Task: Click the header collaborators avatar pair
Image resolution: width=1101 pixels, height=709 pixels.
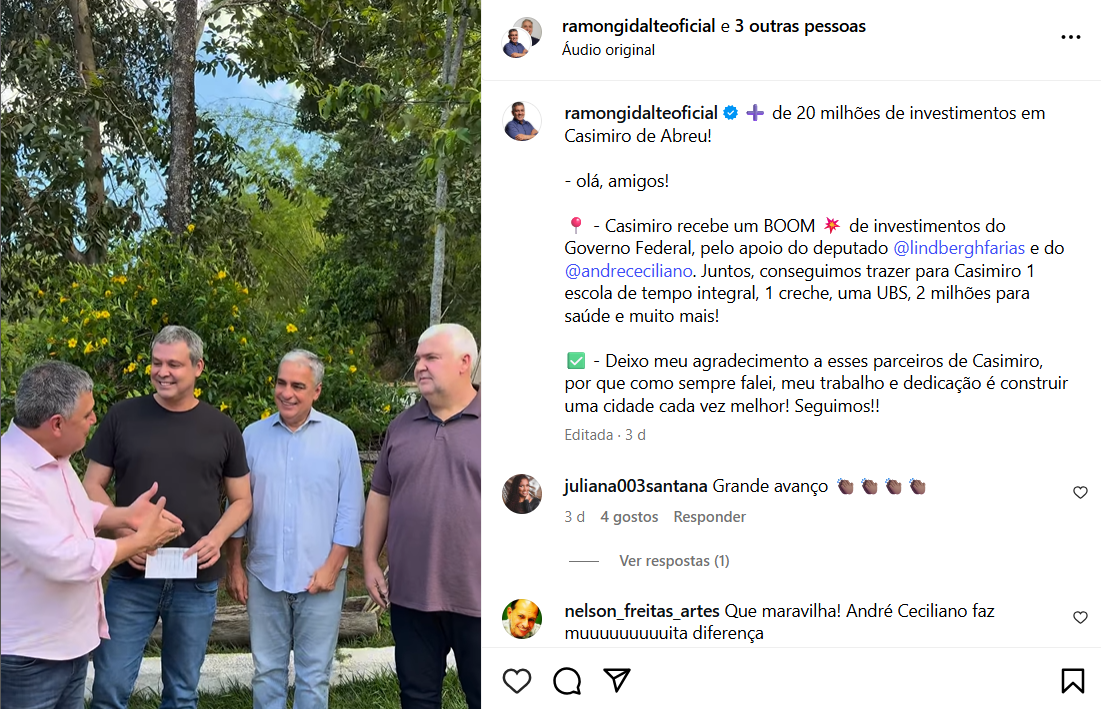Action: click(x=522, y=37)
